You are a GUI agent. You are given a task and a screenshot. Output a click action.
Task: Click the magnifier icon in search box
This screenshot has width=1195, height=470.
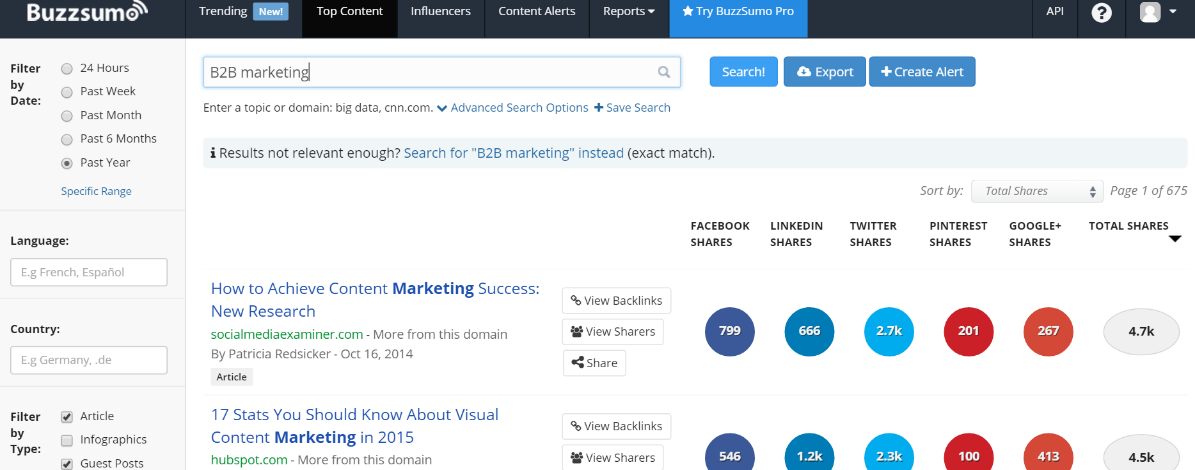[664, 72]
